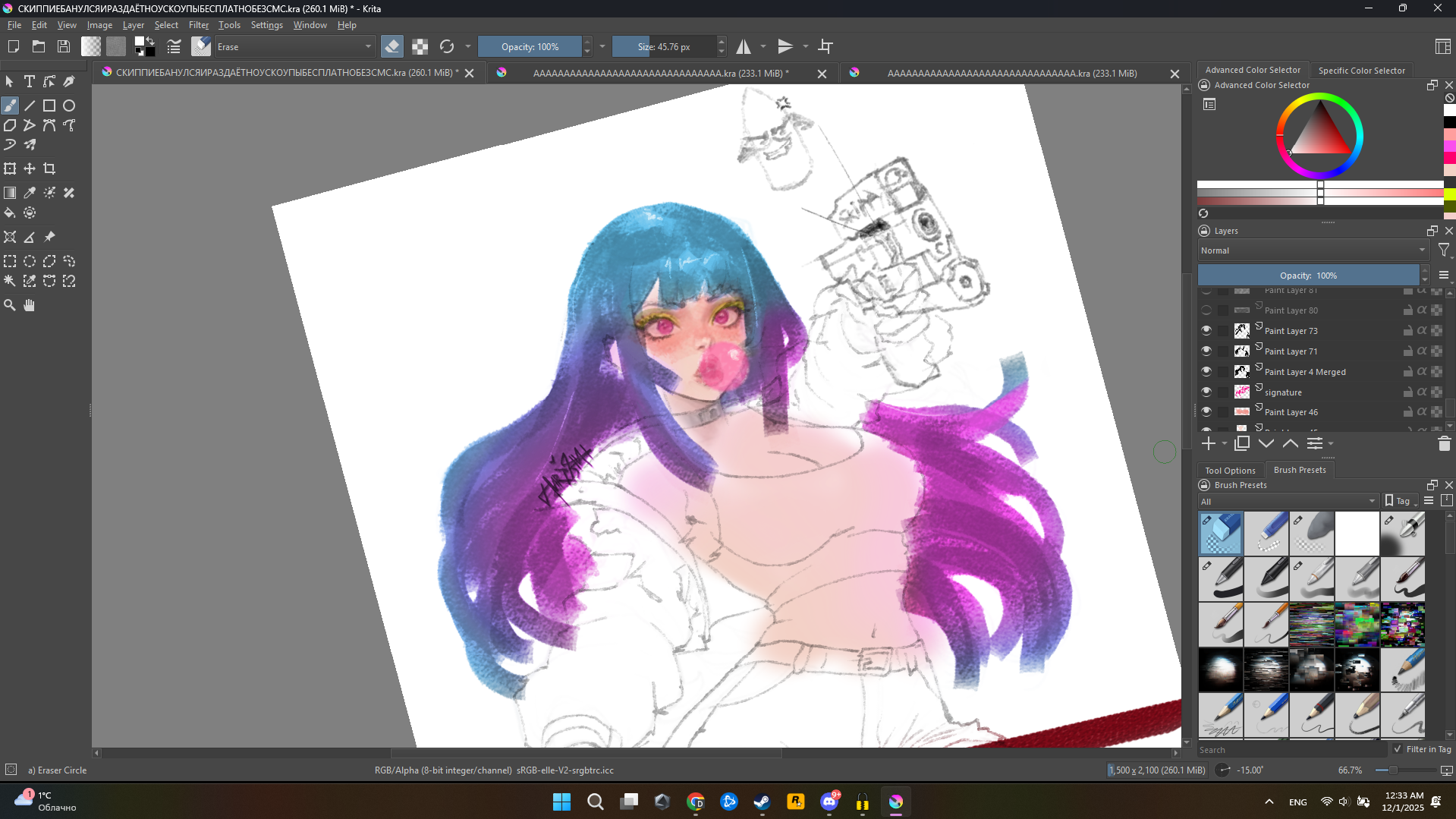Expand the horizontal mirror options arrow

763,46
